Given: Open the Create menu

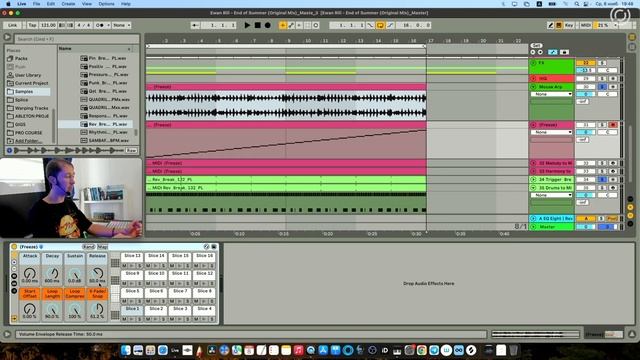Looking at the screenshot, I should tap(68, 4).
